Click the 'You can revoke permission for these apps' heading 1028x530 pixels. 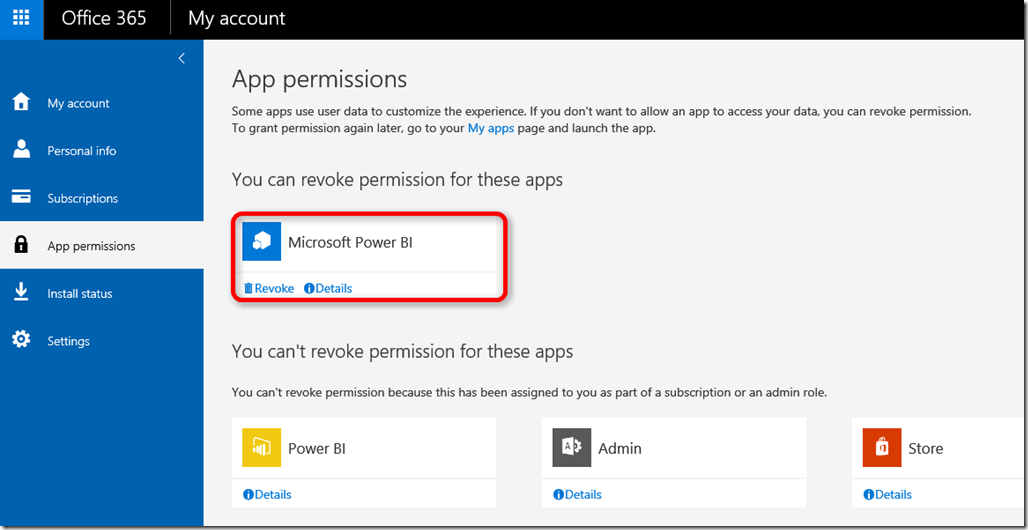[397, 179]
